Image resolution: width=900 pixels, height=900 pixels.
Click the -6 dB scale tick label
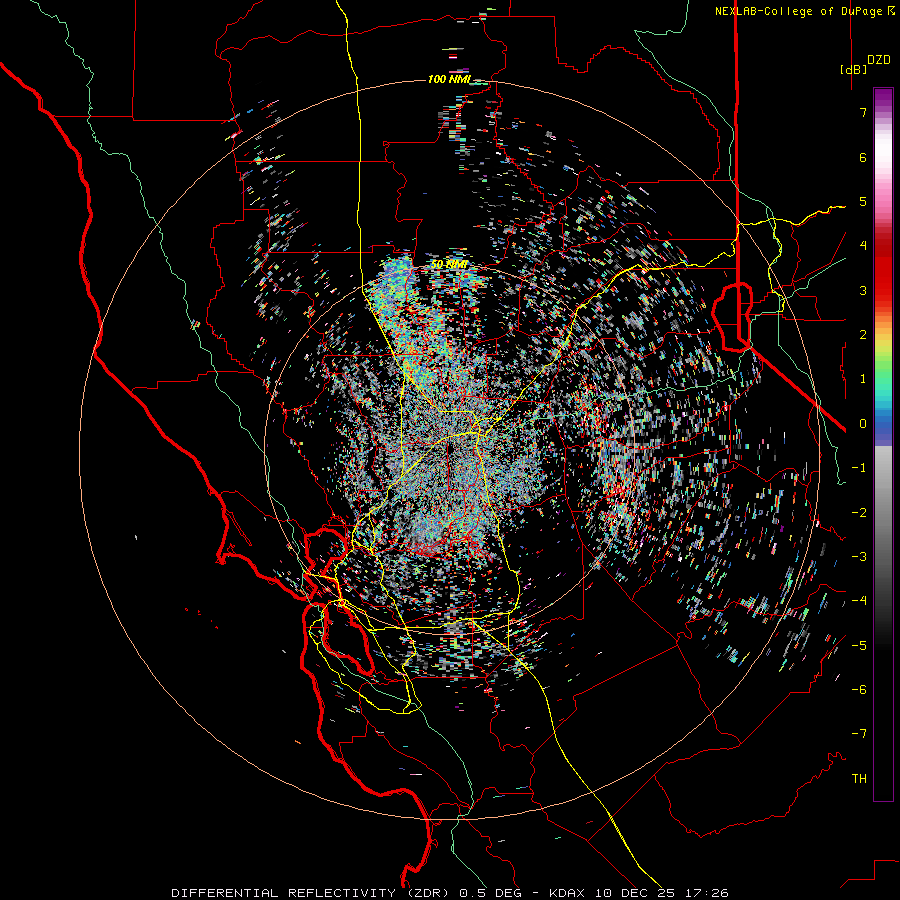pyautogui.click(x=859, y=690)
